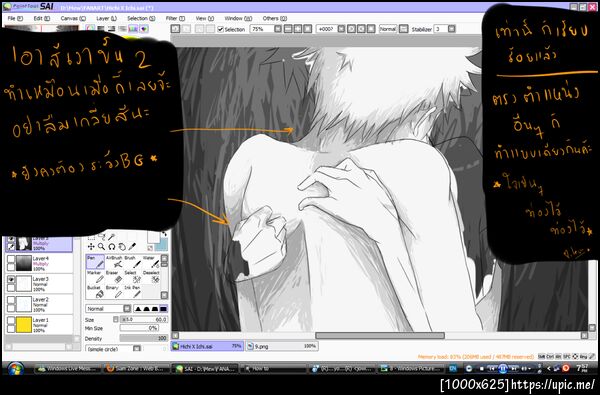This screenshot has height=395, width=600.
Task: Open the Windows Picture taskbar button
Action: 411,369
